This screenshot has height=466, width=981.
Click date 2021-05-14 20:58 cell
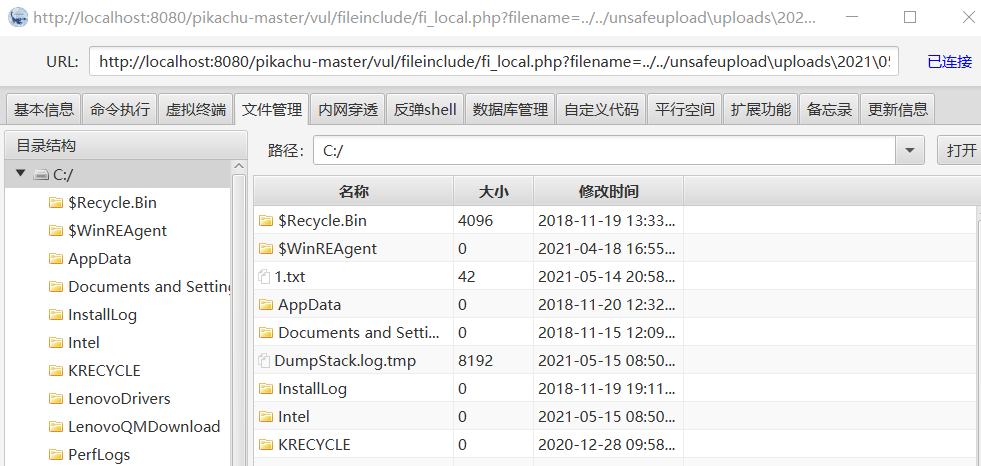pos(607,276)
